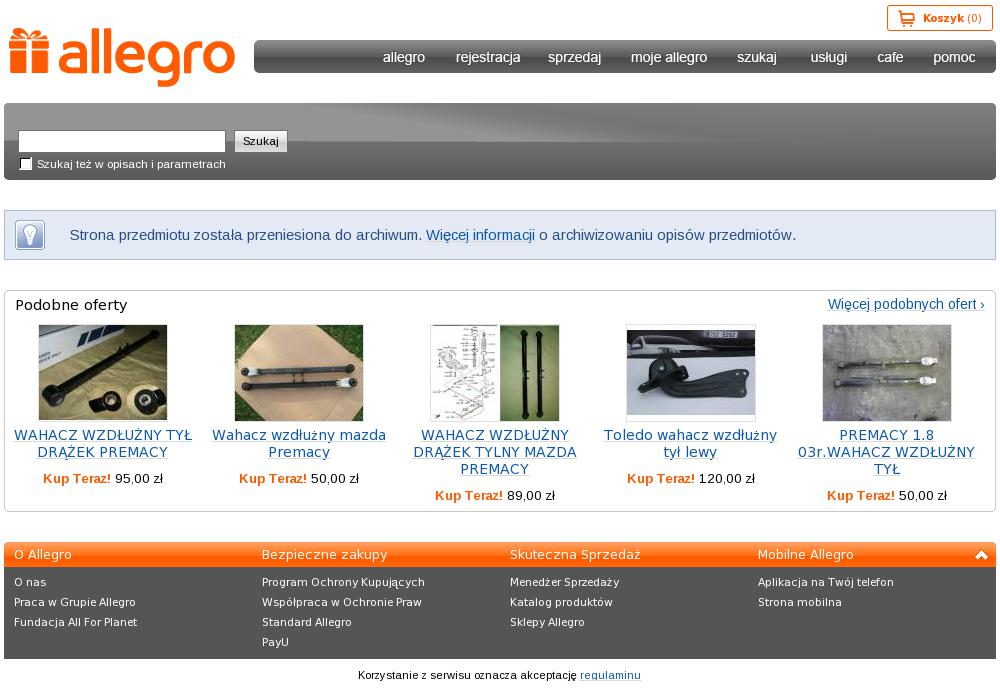Open the 'pomoc' menu item
The image size is (1000, 695).
click(954, 57)
